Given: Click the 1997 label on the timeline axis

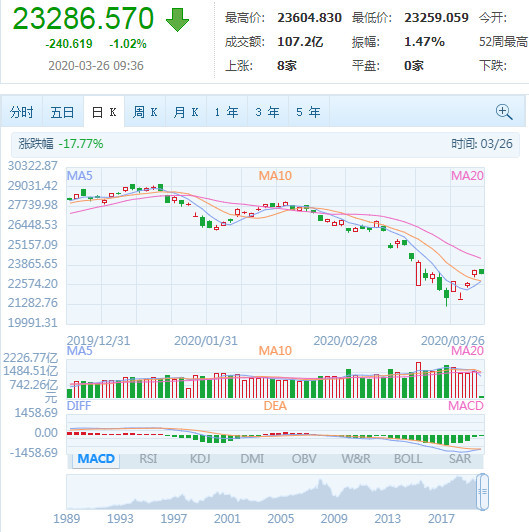Looking at the screenshot, I should [173, 519].
